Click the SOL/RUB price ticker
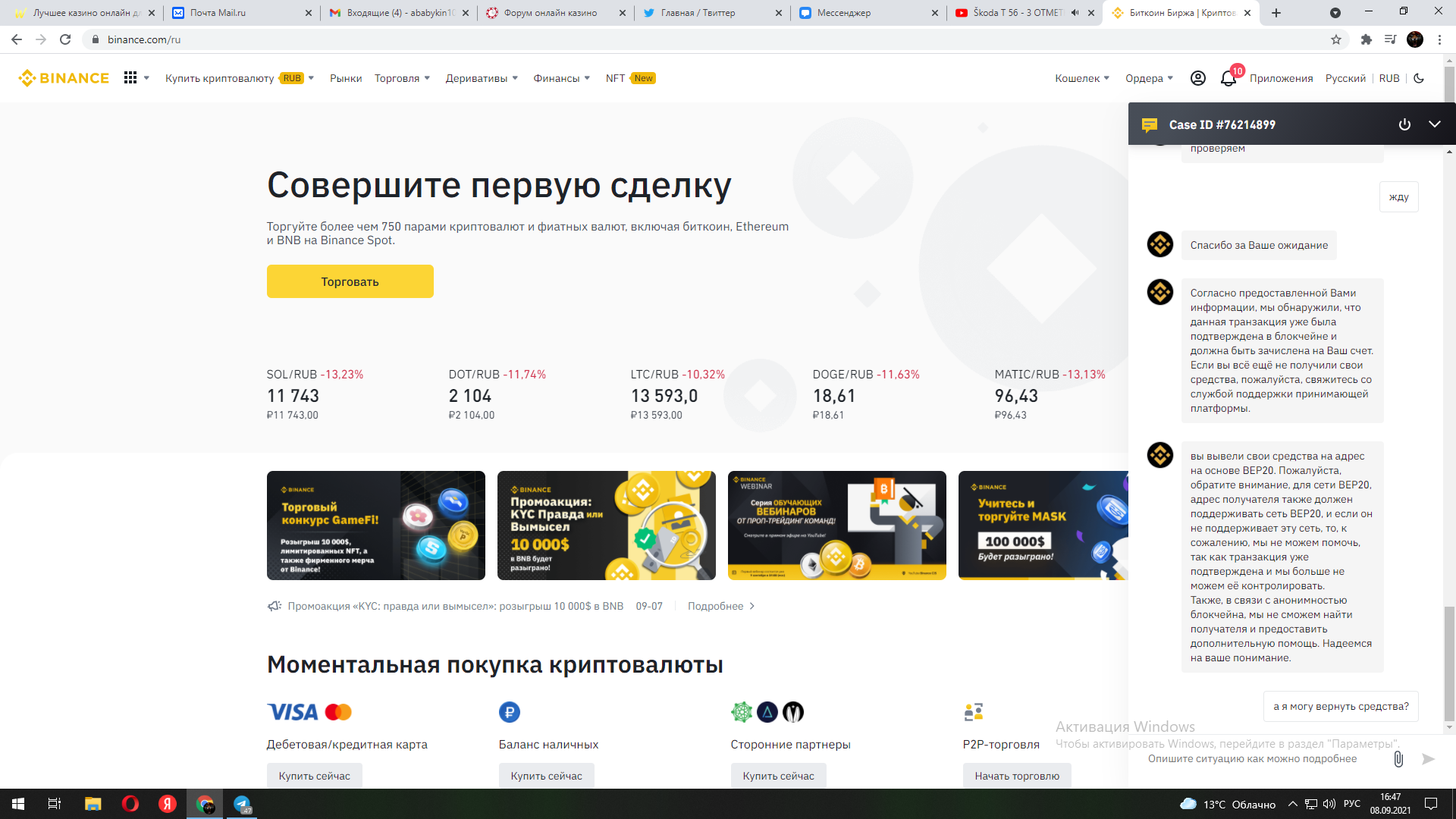The width and height of the screenshot is (1456, 819). pos(315,394)
